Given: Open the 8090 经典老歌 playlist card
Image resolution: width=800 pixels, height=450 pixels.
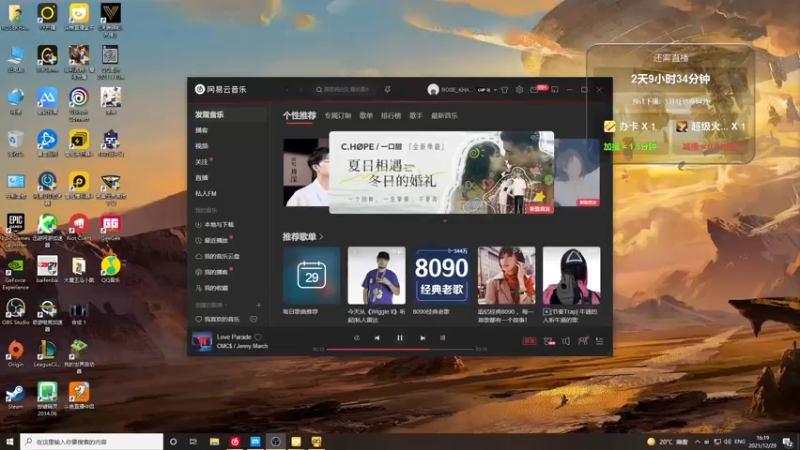Looking at the screenshot, I should coord(441,276).
